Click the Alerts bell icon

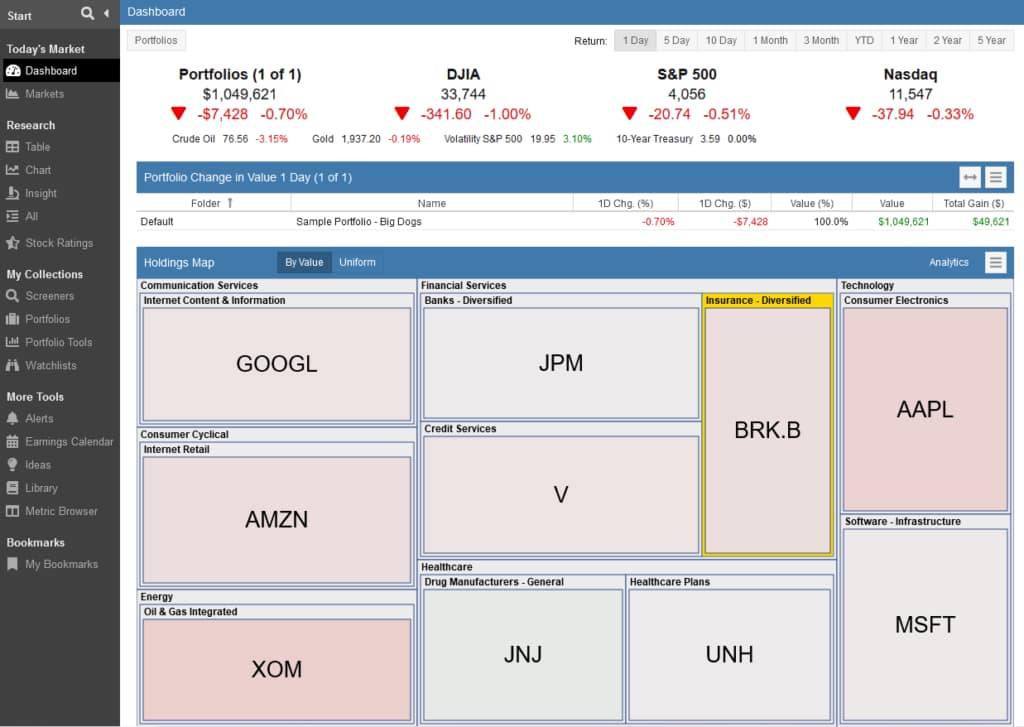click(12, 418)
